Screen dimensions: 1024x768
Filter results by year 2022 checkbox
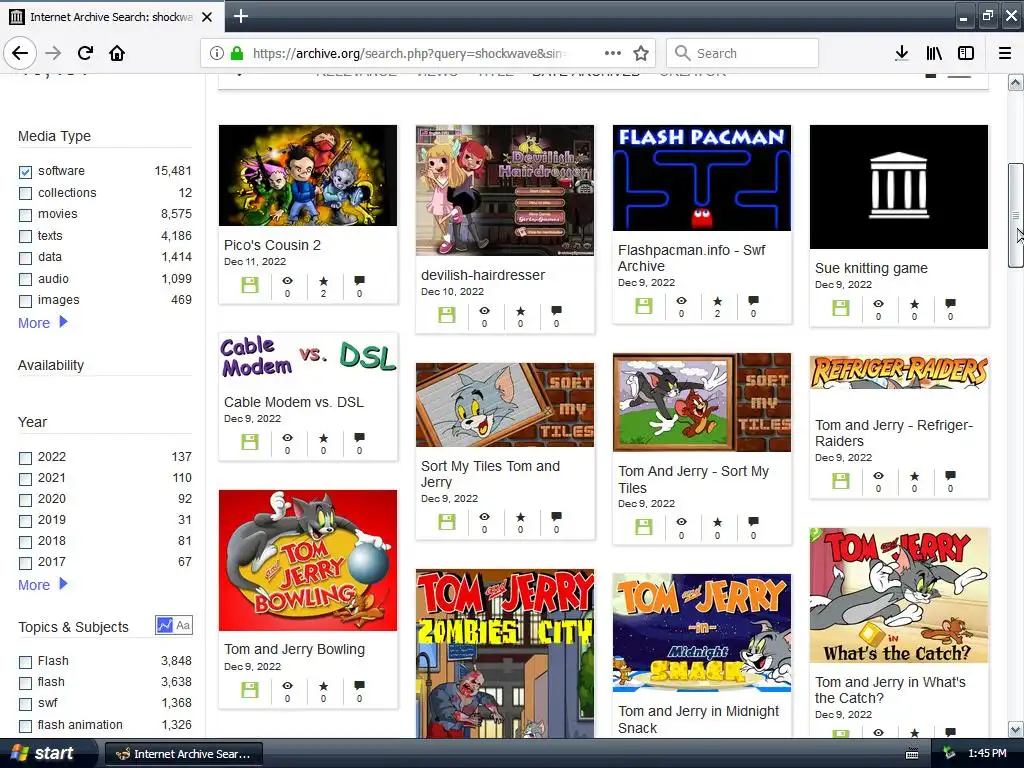25,458
